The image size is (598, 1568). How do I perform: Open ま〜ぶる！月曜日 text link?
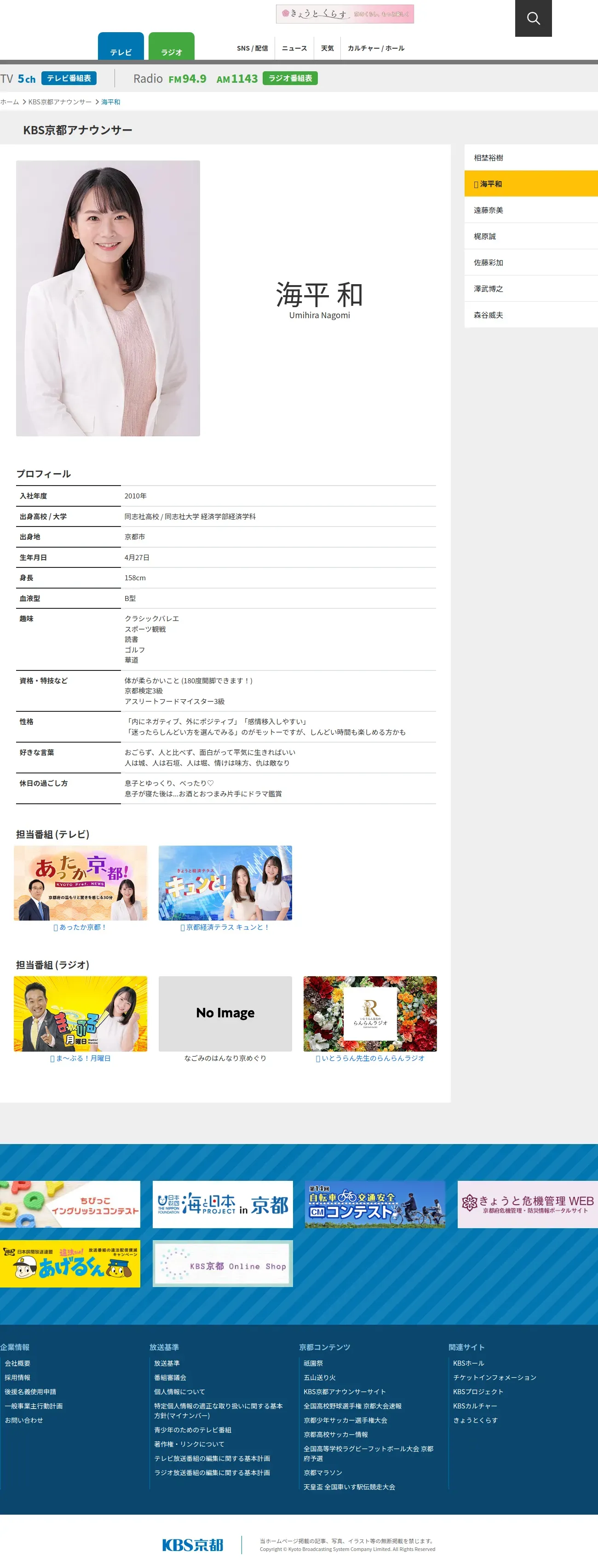pos(80,1059)
